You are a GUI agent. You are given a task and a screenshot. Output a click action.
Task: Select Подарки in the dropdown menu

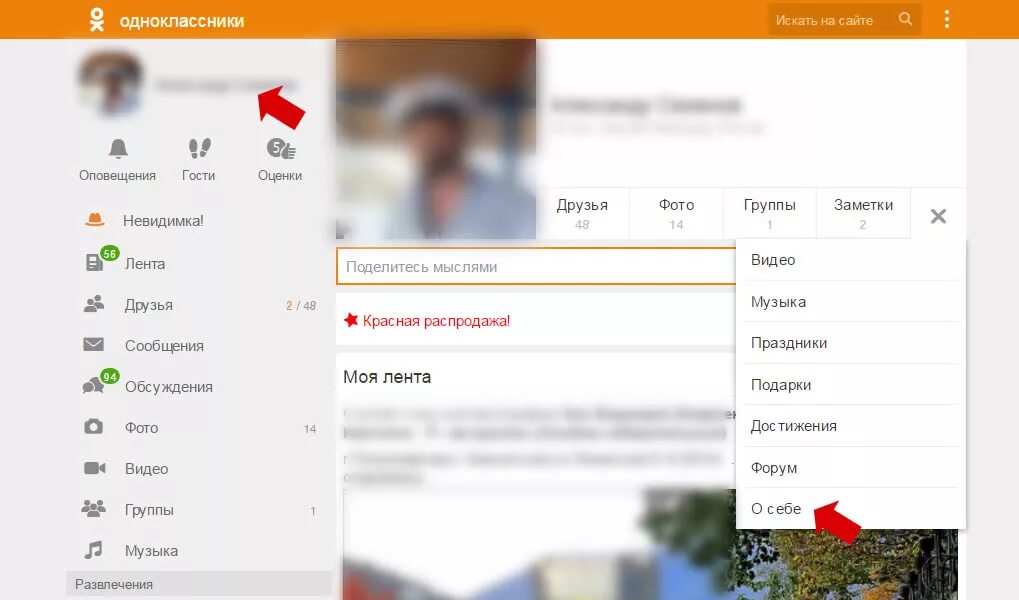coord(851,384)
